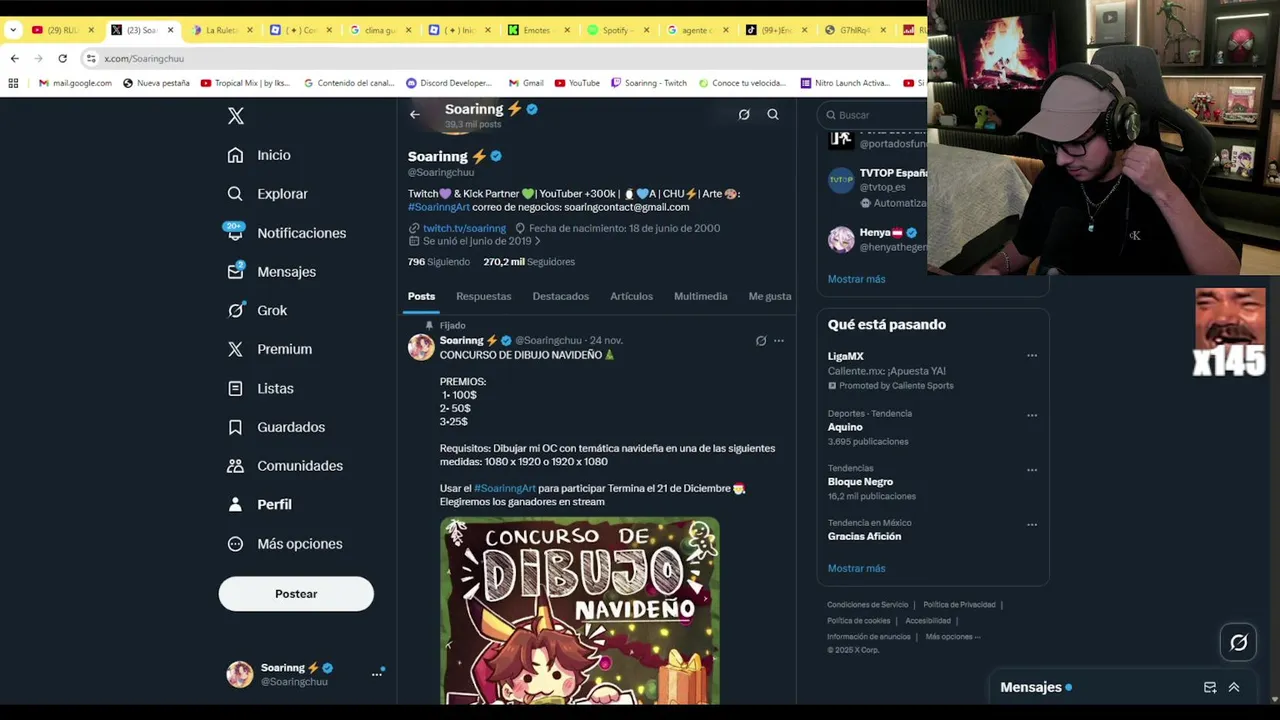
Task: Open twitch.tv/soarinng link
Action: (x=464, y=228)
